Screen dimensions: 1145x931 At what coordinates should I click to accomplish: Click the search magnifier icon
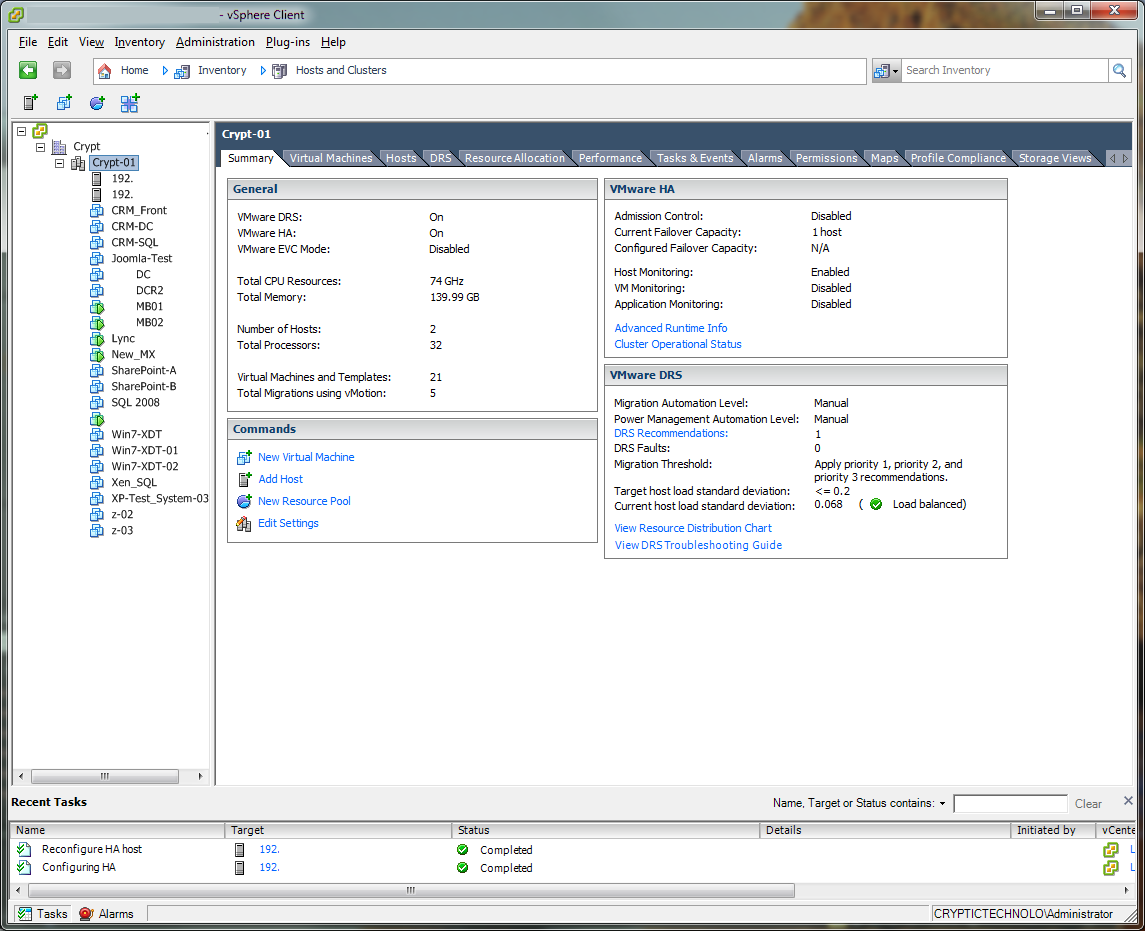(1119, 70)
